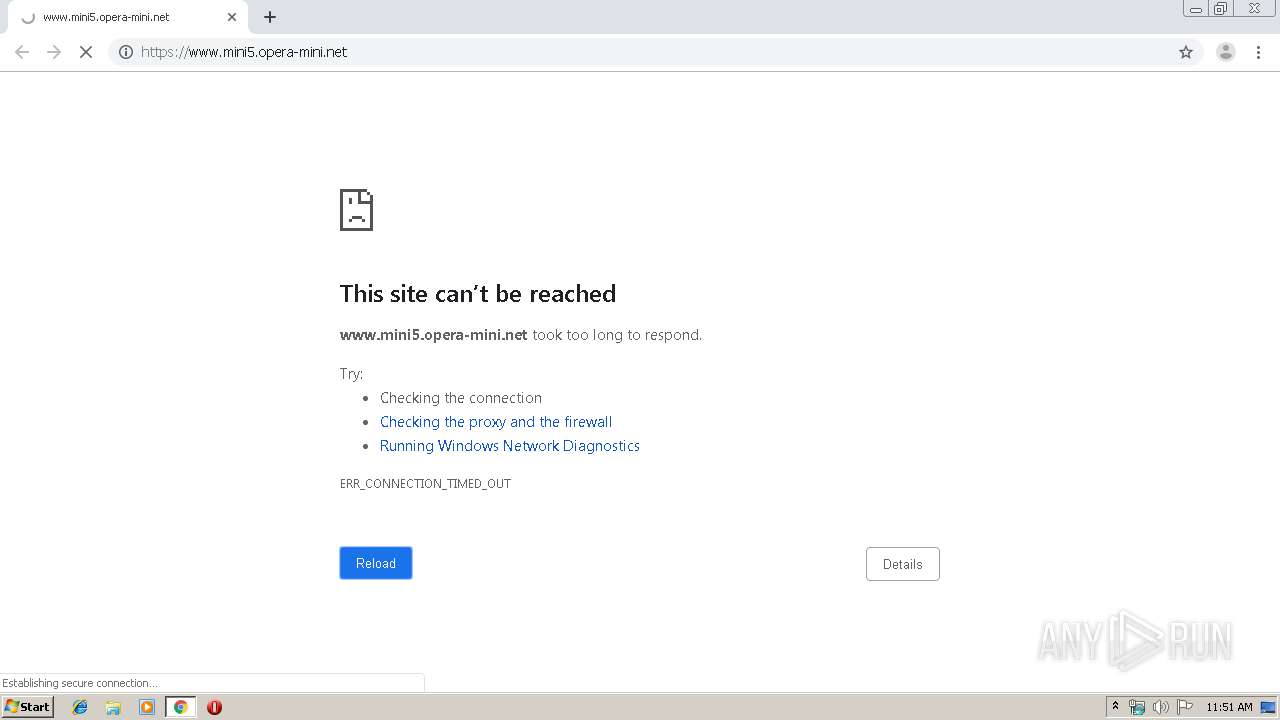
Task: Select the www.mini5.opera-mini.net tab
Action: click(128, 17)
